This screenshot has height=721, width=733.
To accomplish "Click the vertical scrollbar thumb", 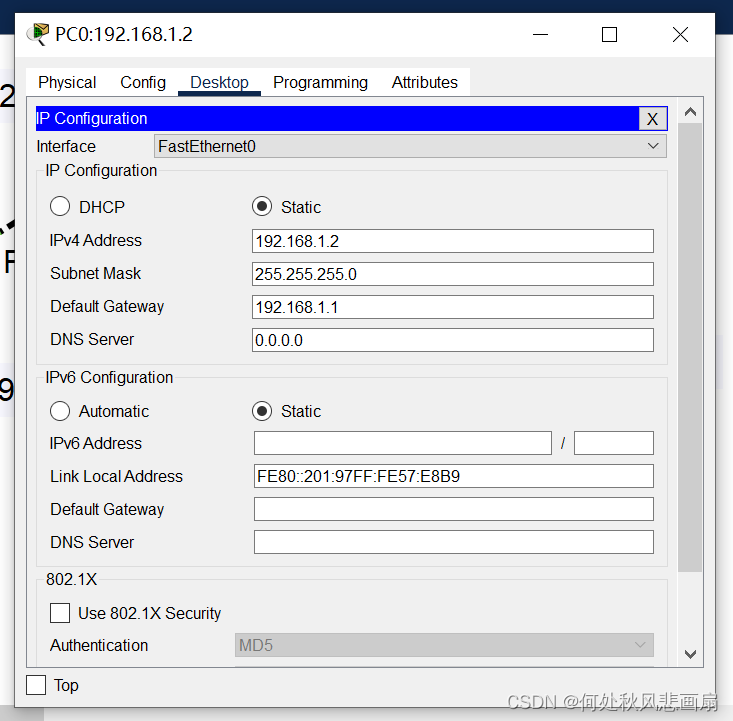I will coord(690,347).
